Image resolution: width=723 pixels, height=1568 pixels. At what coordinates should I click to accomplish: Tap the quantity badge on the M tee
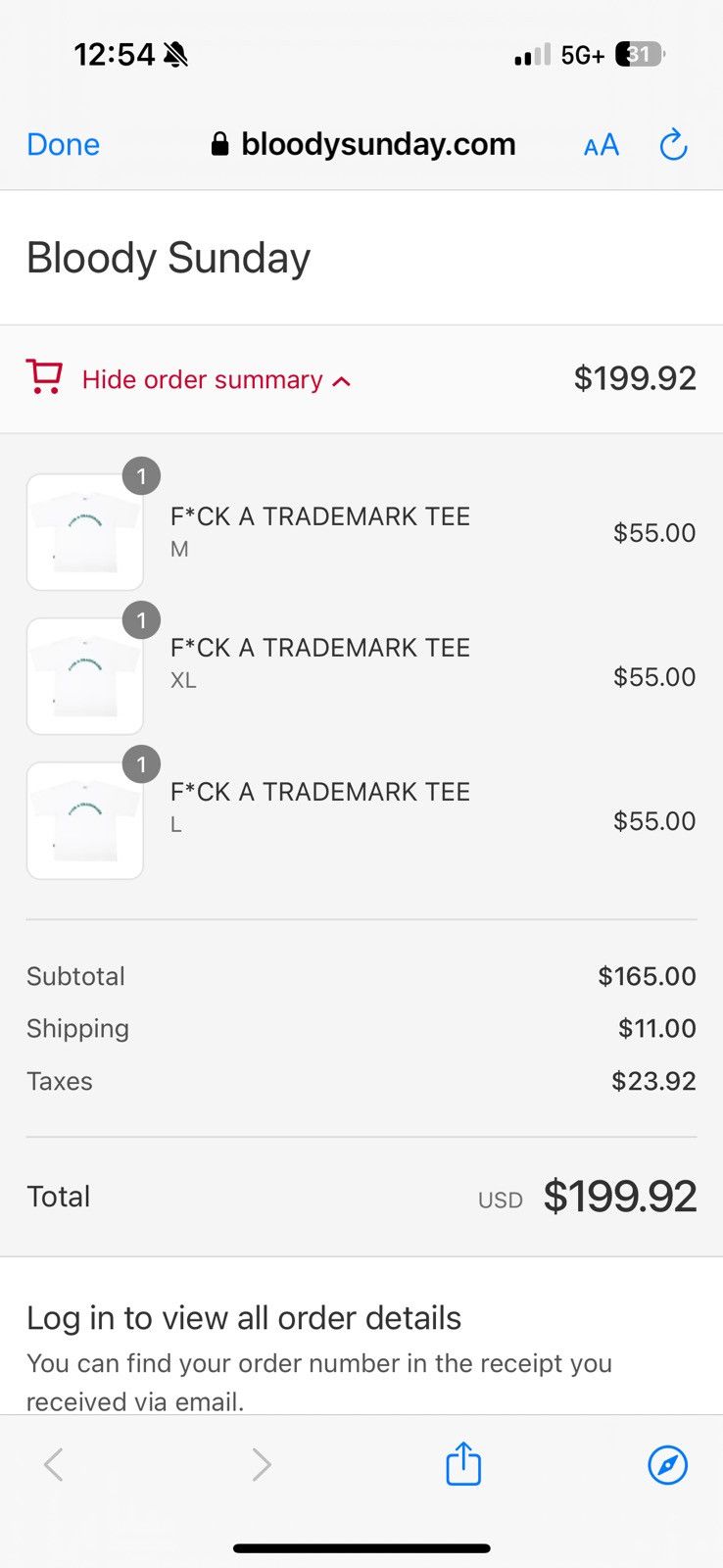pos(141,476)
